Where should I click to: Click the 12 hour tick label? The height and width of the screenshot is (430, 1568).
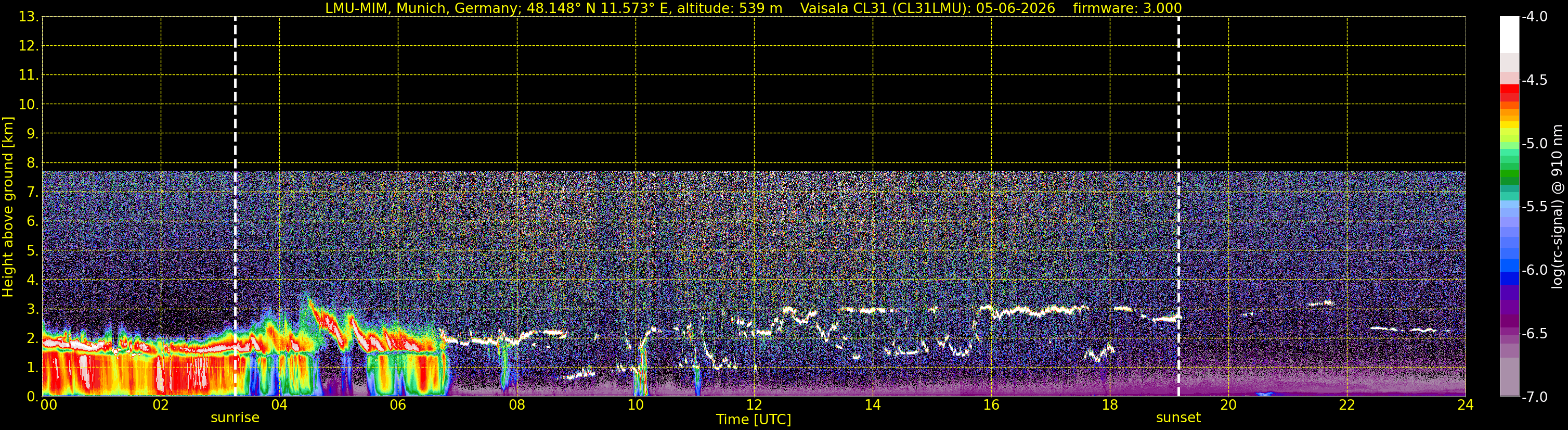pyautogui.click(x=754, y=405)
